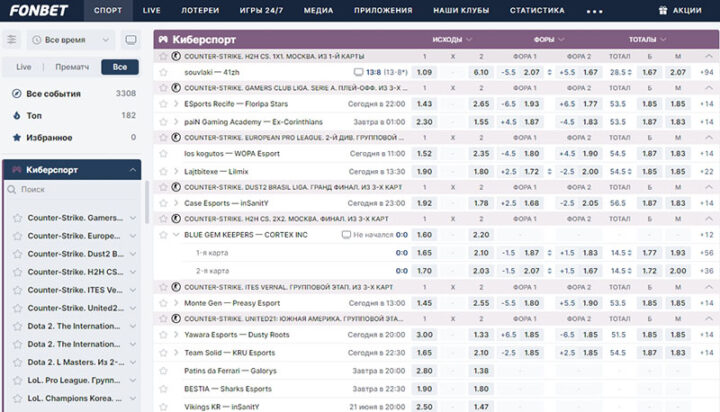Collapse the Киберспорт sidebar section

click(x=131, y=168)
